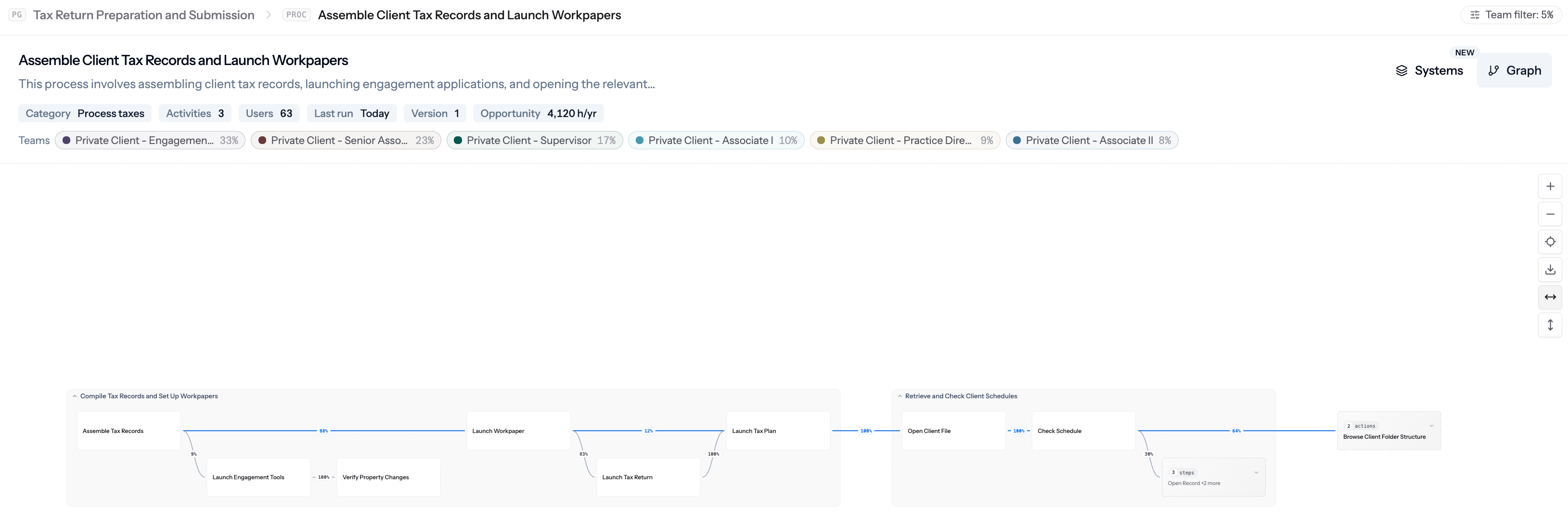
Task: Switch to vertical layout arrow icon
Action: [x=1550, y=325]
